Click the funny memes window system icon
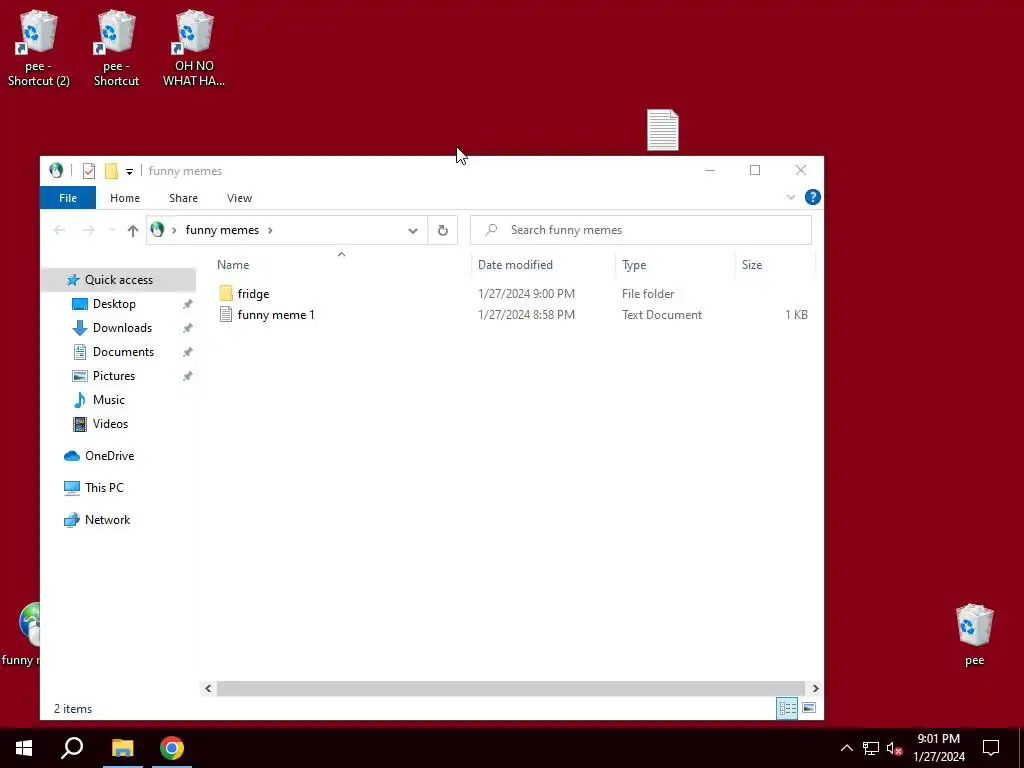1024x768 pixels. pyautogui.click(x=56, y=170)
